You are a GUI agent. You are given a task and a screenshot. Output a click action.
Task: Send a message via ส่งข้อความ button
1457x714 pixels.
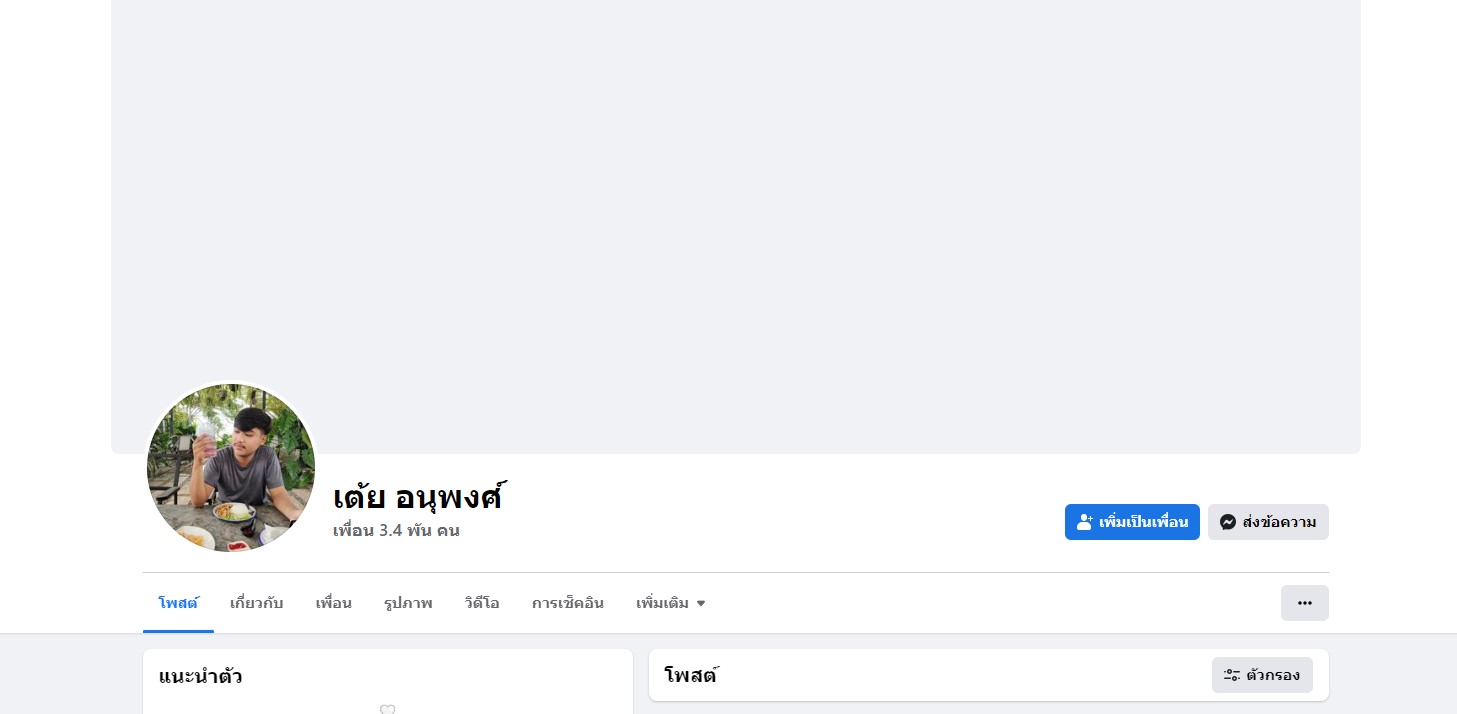pyautogui.click(x=1268, y=522)
